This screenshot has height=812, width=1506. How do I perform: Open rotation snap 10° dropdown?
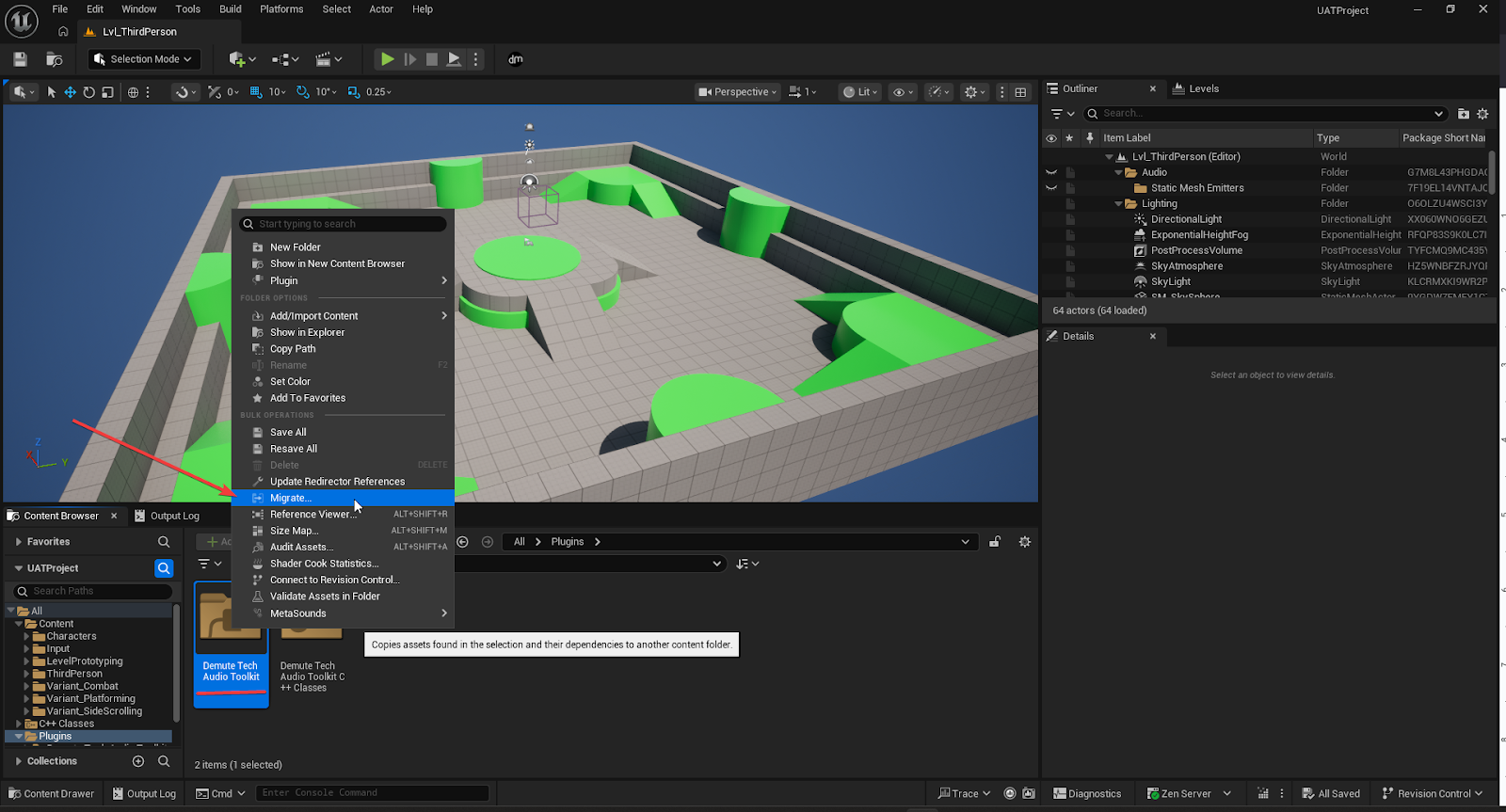pyautogui.click(x=327, y=92)
